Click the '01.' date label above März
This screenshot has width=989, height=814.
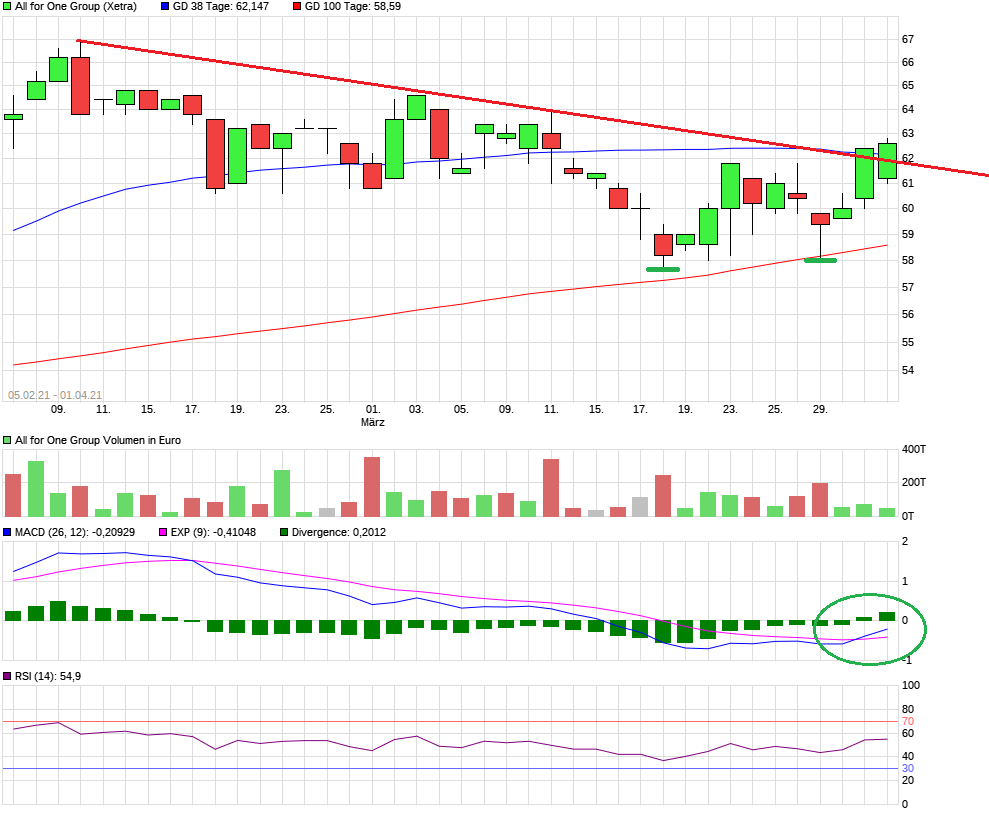pyautogui.click(x=373, y=409)
